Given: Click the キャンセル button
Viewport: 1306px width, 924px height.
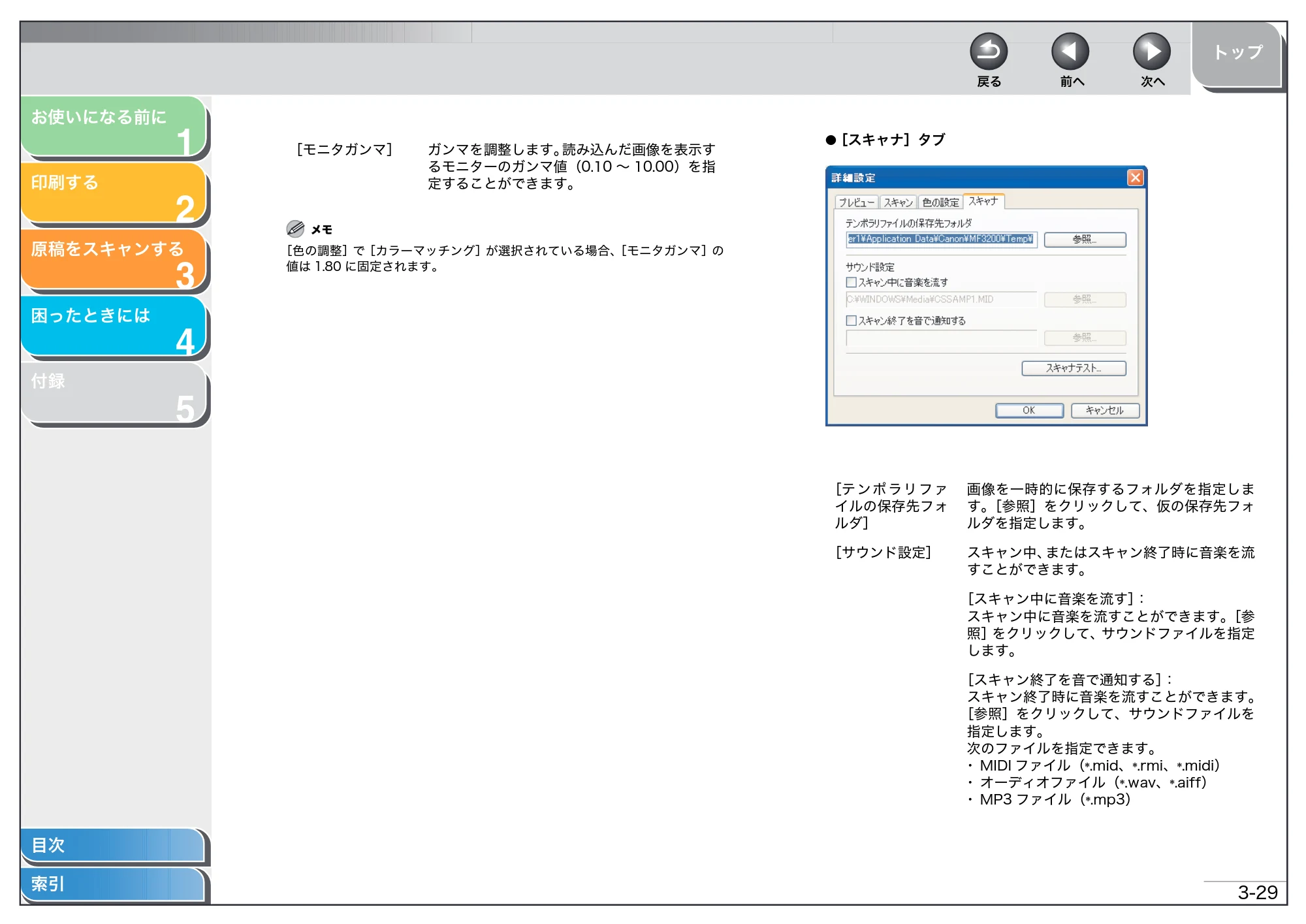Looking at the screenshot, I should click(1105, 410).
